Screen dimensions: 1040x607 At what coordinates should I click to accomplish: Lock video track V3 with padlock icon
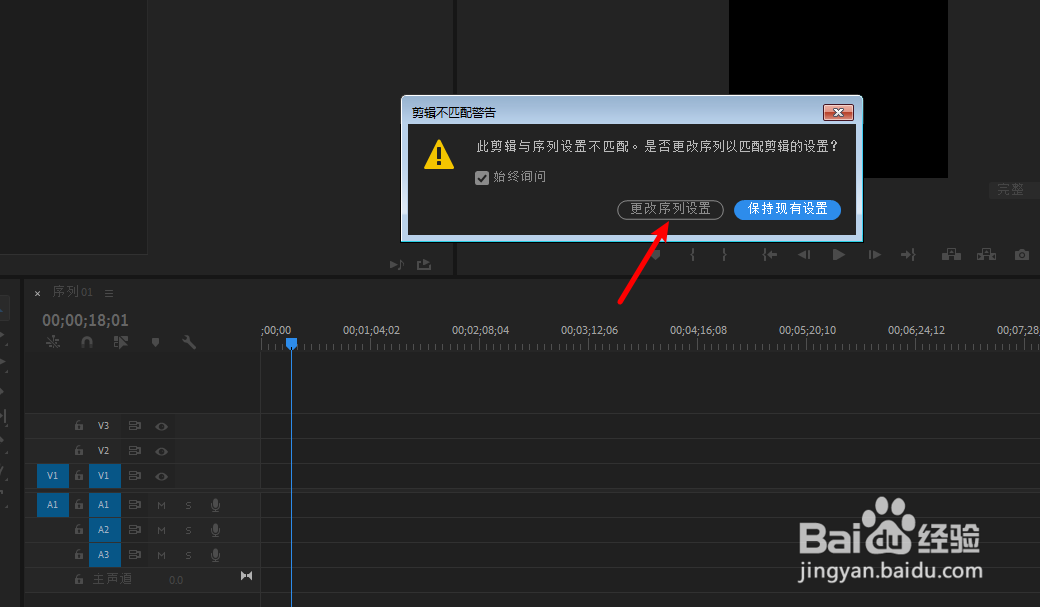(x=78, y=425)
